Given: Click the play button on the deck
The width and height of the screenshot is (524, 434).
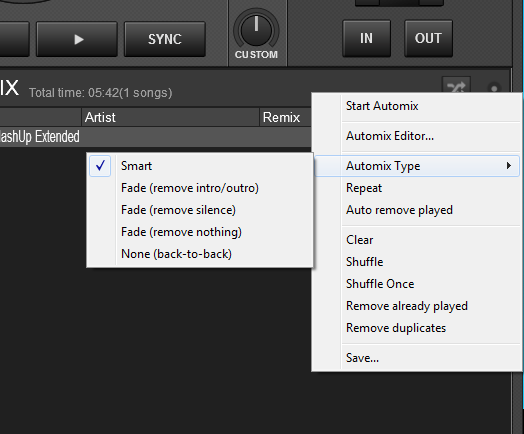Looking at the screenshot, I should [77, 39].
